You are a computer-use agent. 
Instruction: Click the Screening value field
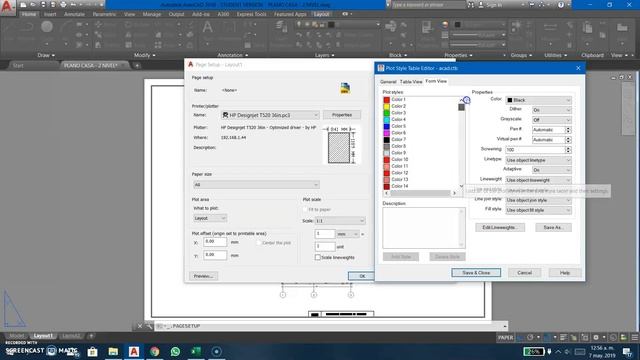[535, 150]
